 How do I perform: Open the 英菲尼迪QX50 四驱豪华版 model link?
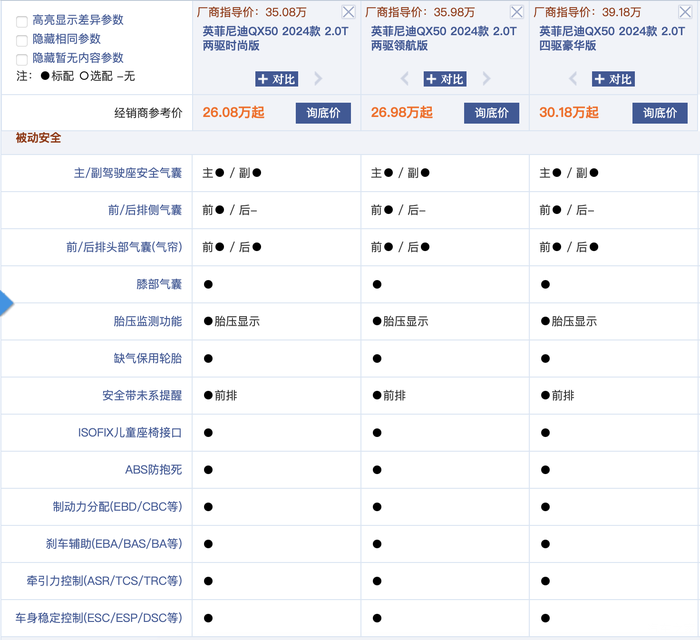point(611,38)
